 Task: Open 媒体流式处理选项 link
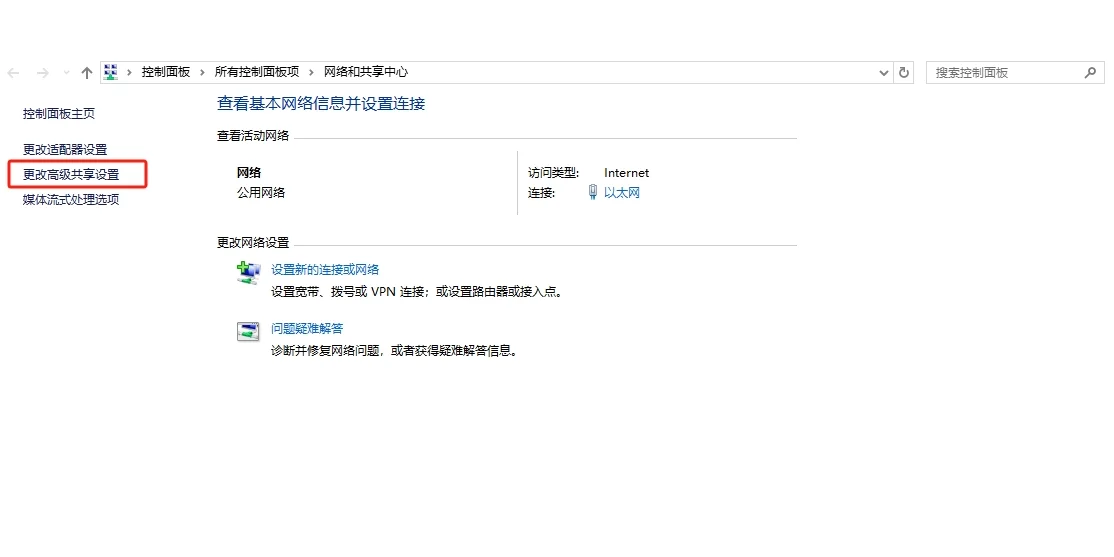[x=71, y=200]
